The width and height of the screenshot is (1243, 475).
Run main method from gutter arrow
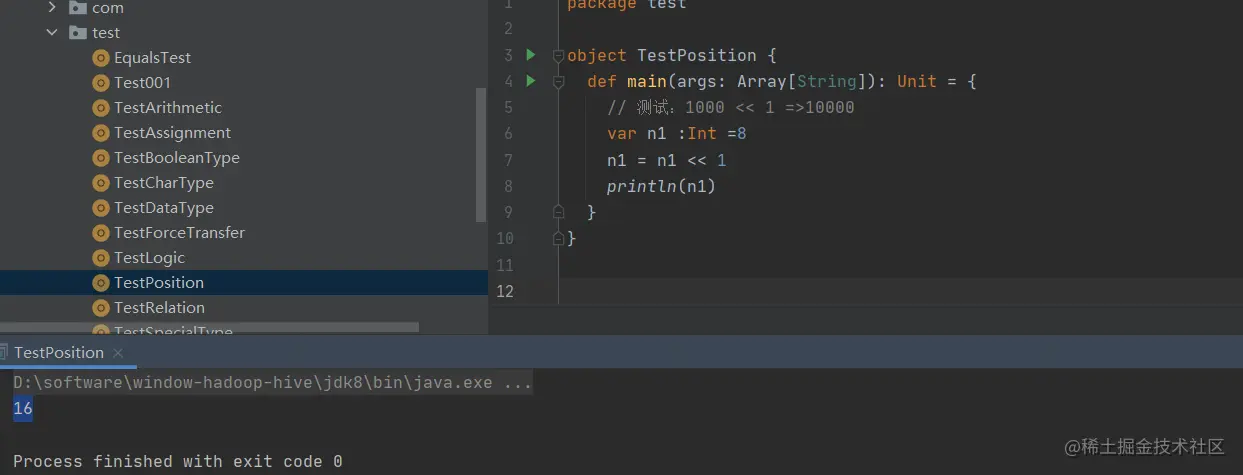(x=531, y=81)
